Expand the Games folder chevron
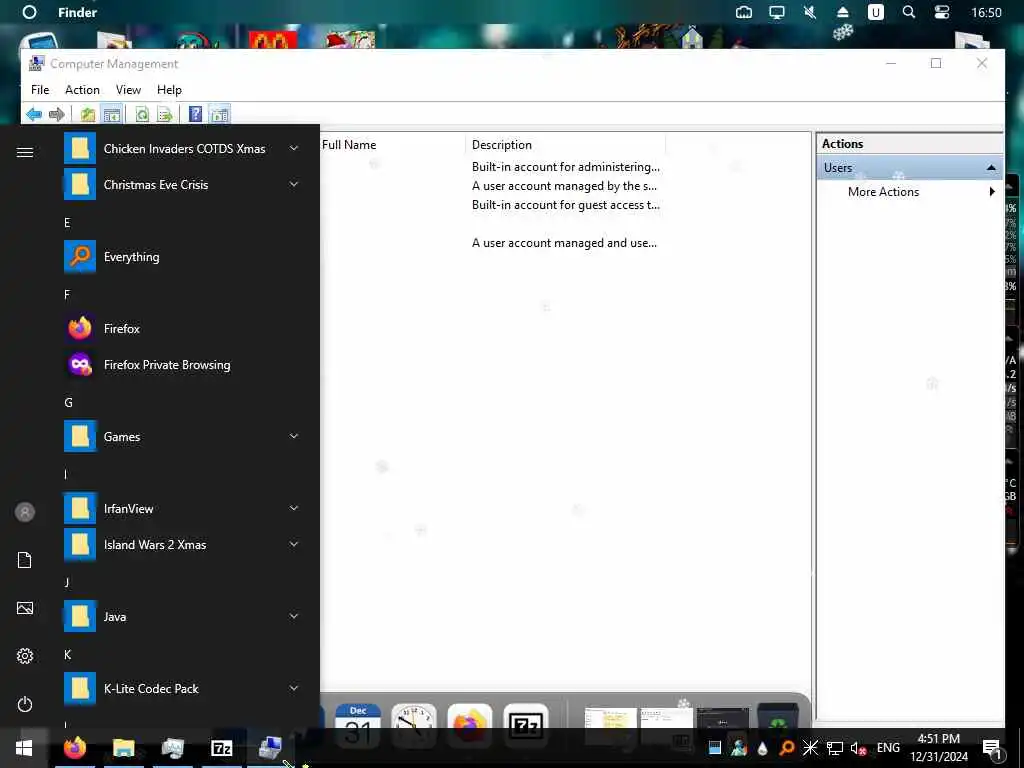1024x768 pixels. pos(294,436)
